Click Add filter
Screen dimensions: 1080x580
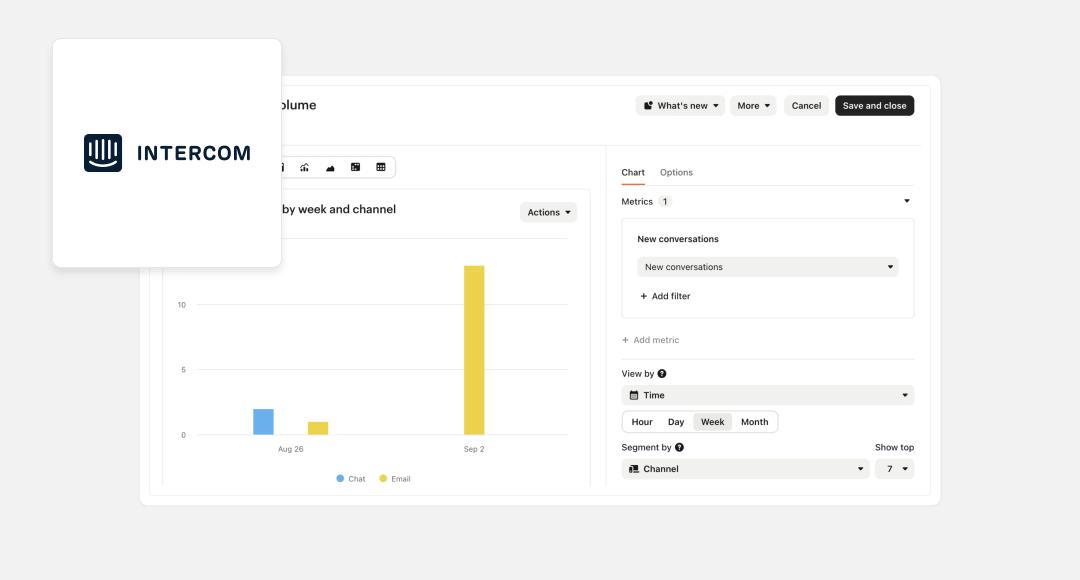pyautogui.click(x=665, y=296)
